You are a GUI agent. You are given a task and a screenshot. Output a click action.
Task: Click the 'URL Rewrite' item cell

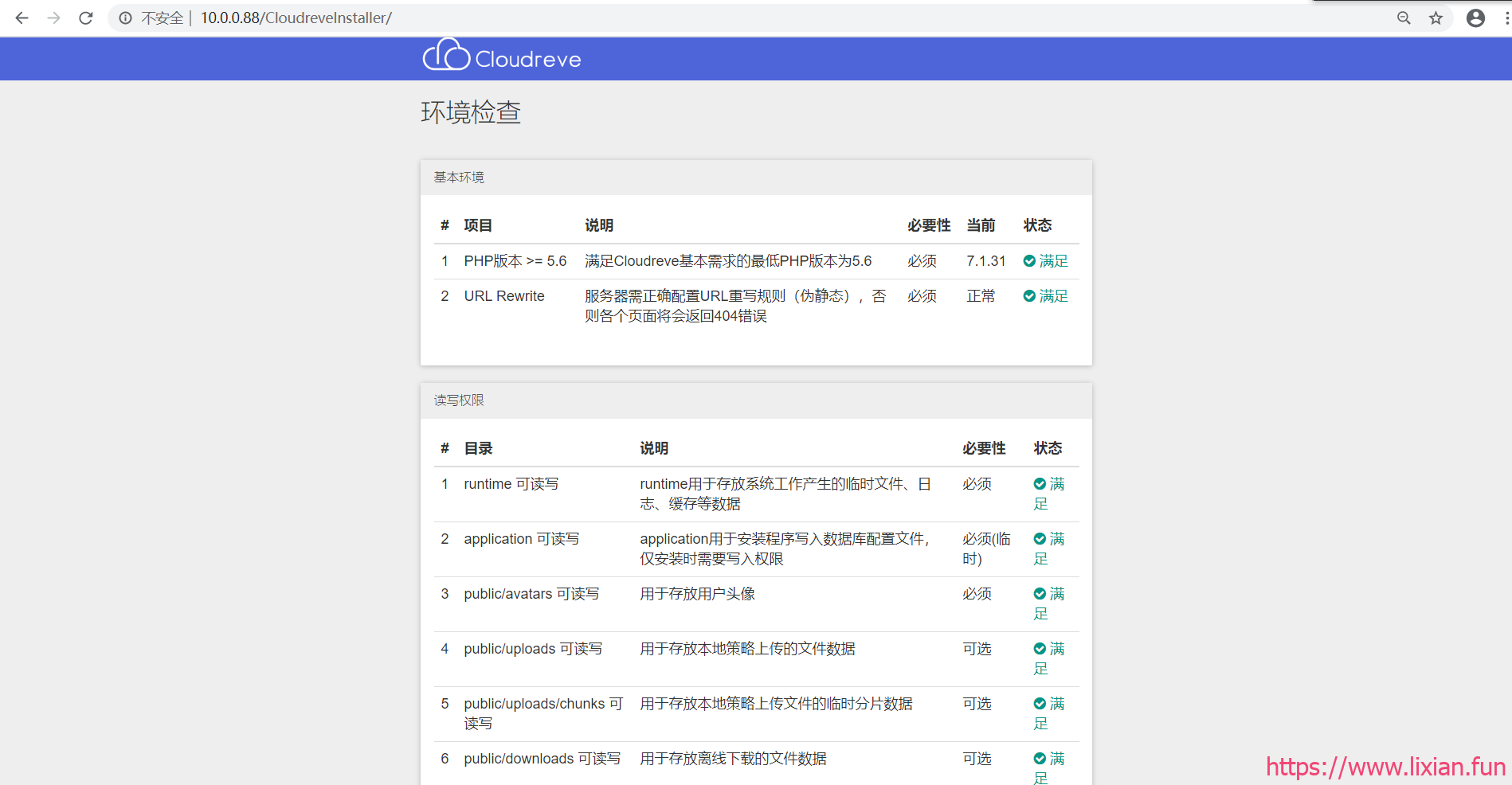pos(504,296)
